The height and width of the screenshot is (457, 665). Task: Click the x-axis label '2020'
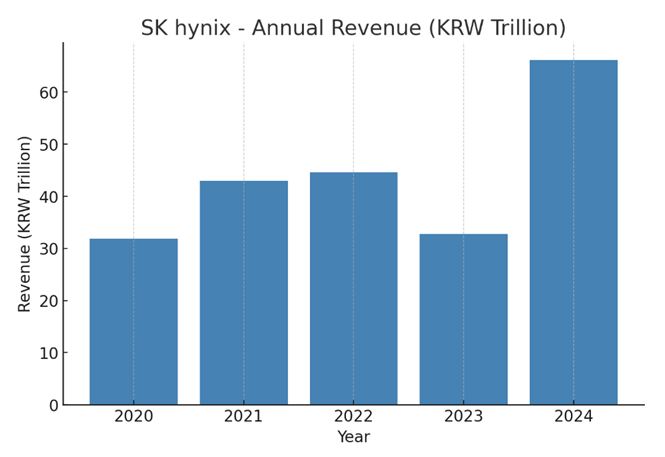pyautogui.click(x=134, y=416)
